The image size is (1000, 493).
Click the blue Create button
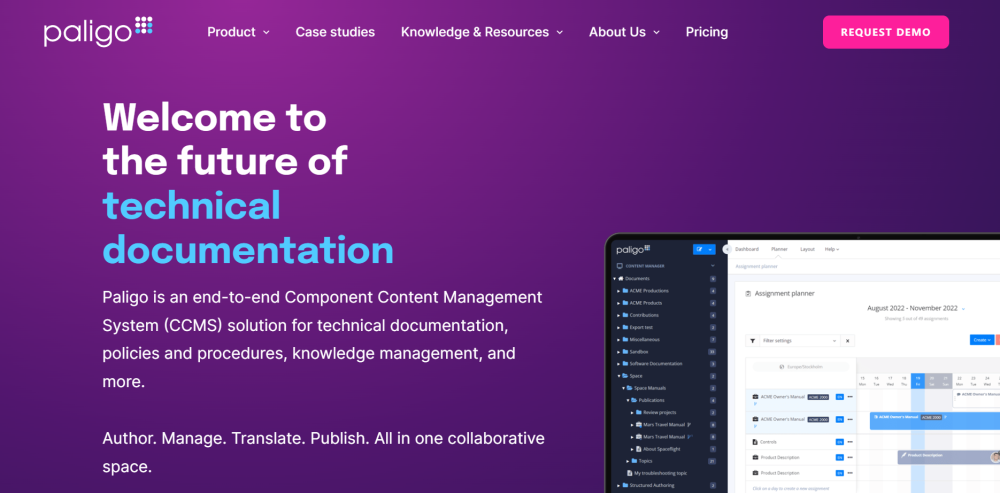pos(982,340)
